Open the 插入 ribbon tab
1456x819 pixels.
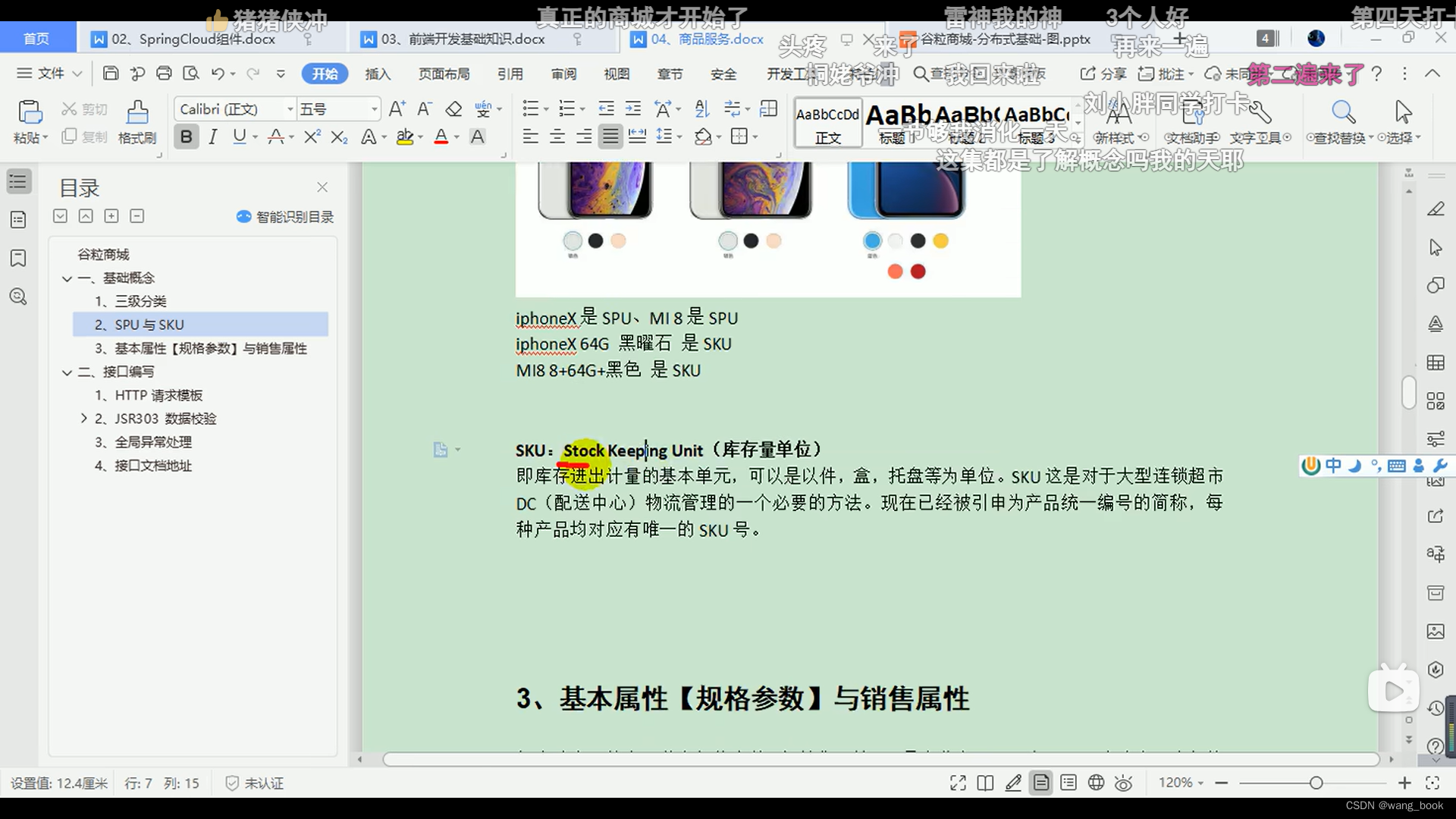pyautogui.click(x=378, y=74)
